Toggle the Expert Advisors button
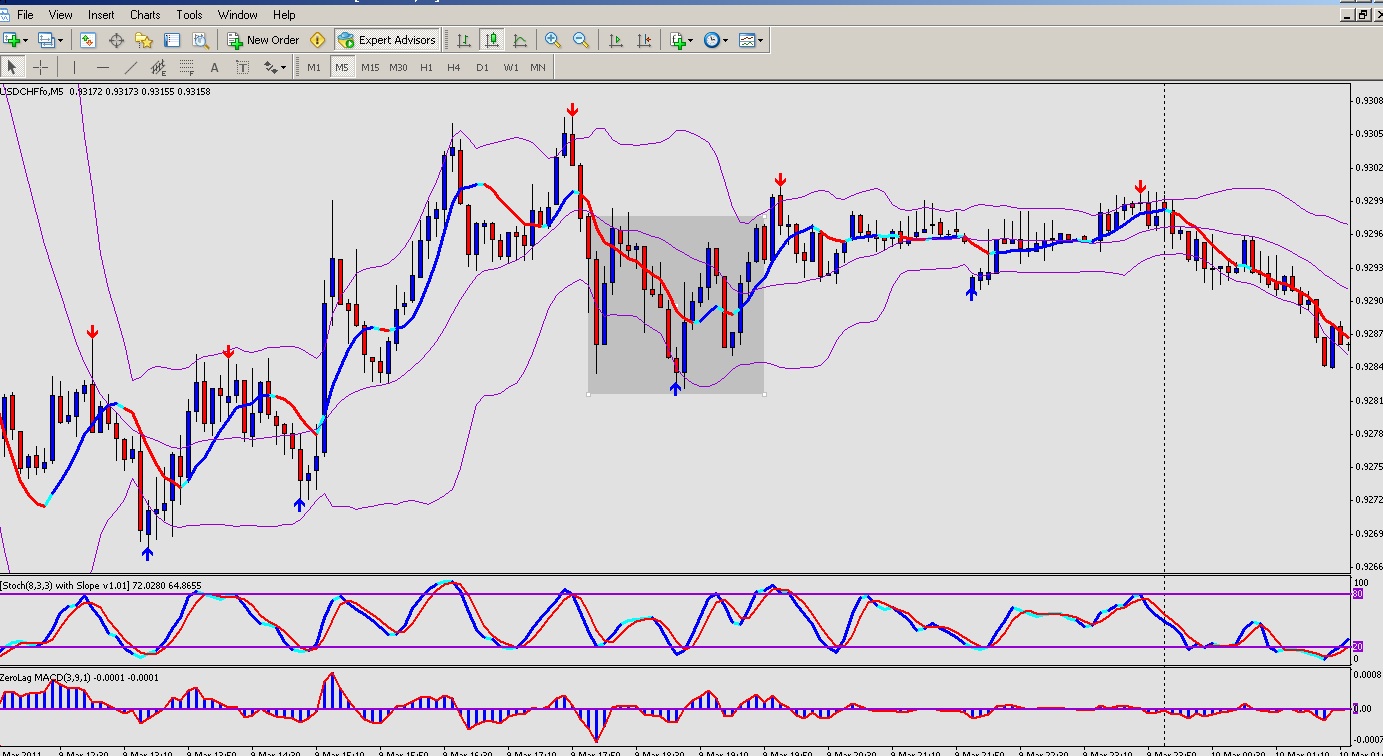The image size is (1383, 756). [x=387, y=40]
